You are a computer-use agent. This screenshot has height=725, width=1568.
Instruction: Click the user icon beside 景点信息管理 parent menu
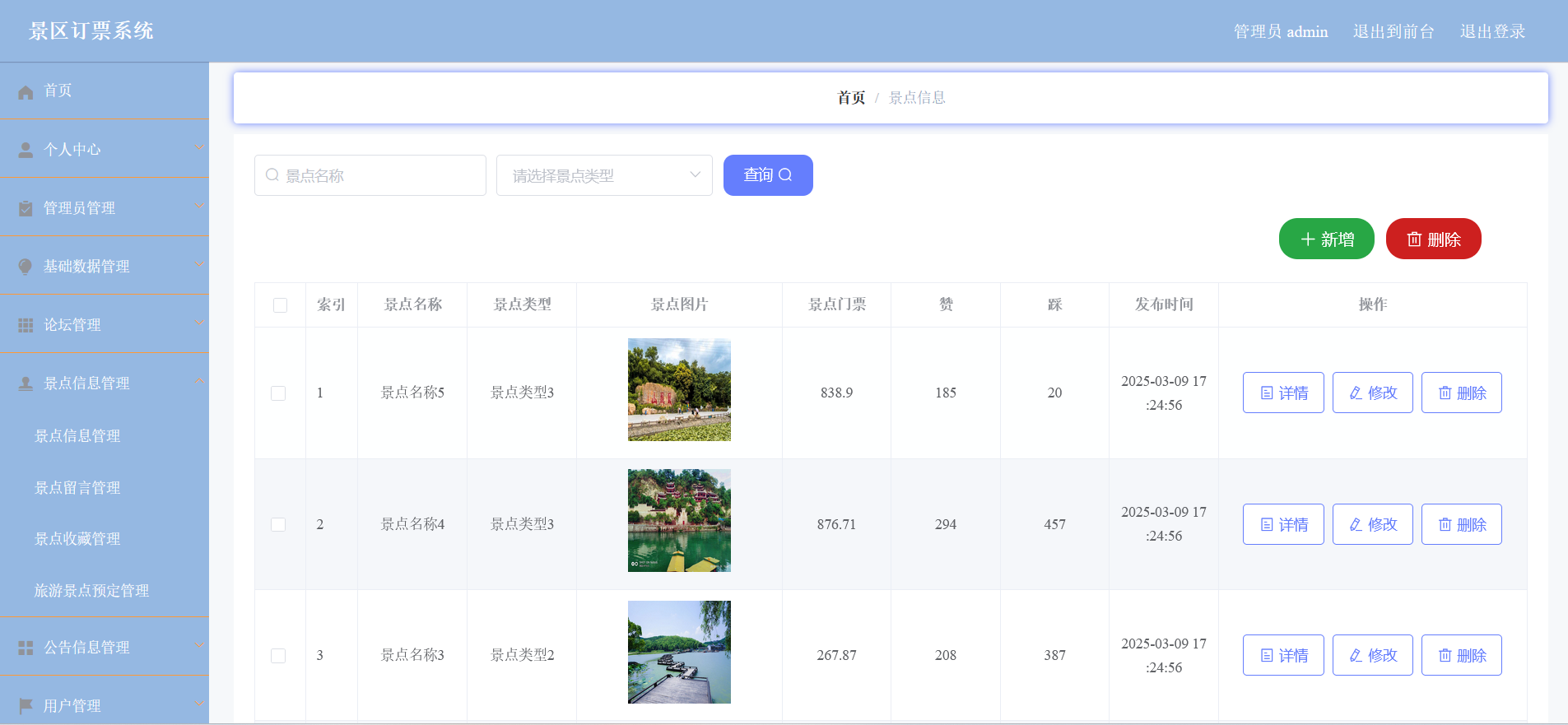[x=26, y=383]
